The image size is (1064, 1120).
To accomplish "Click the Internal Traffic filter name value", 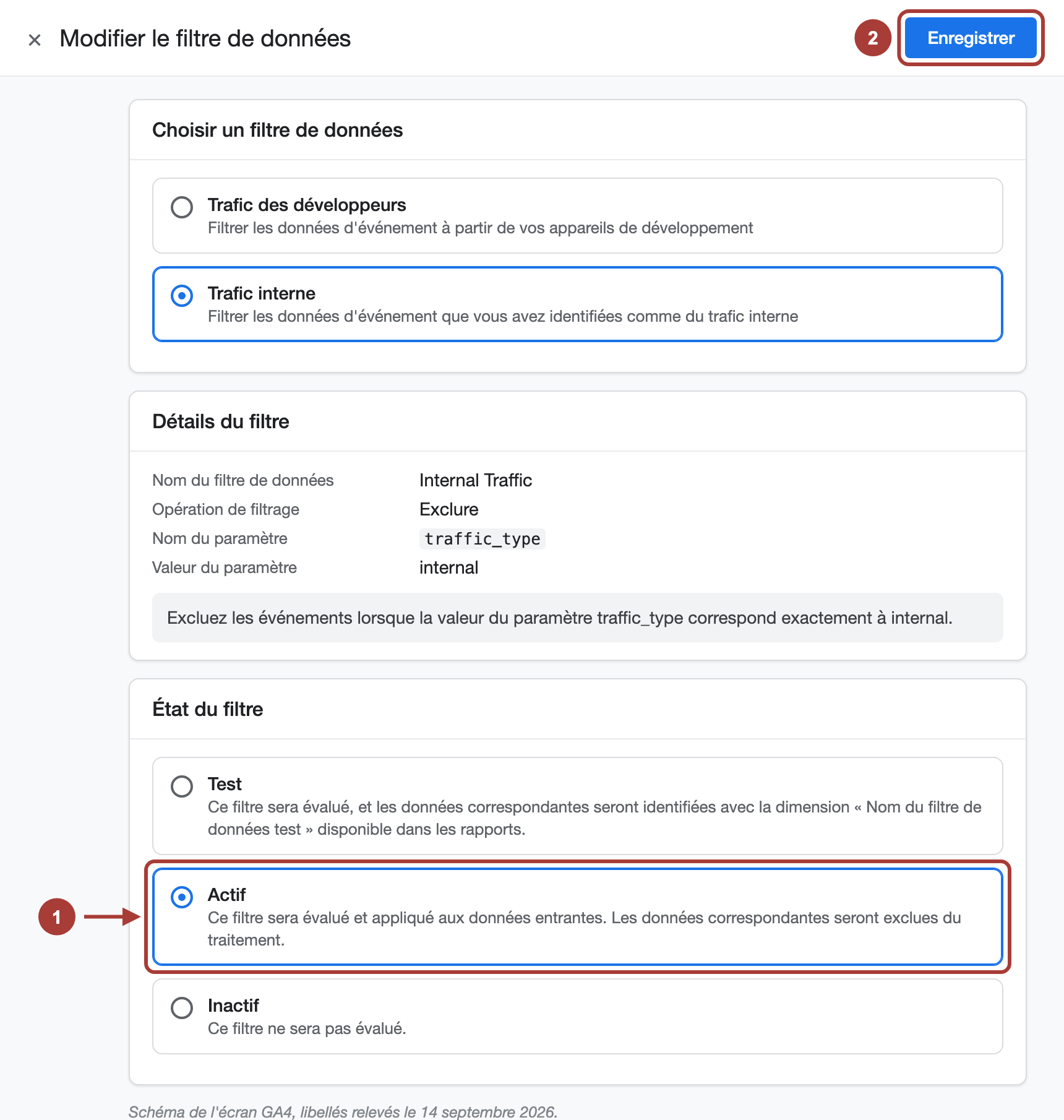I will 476,480.
